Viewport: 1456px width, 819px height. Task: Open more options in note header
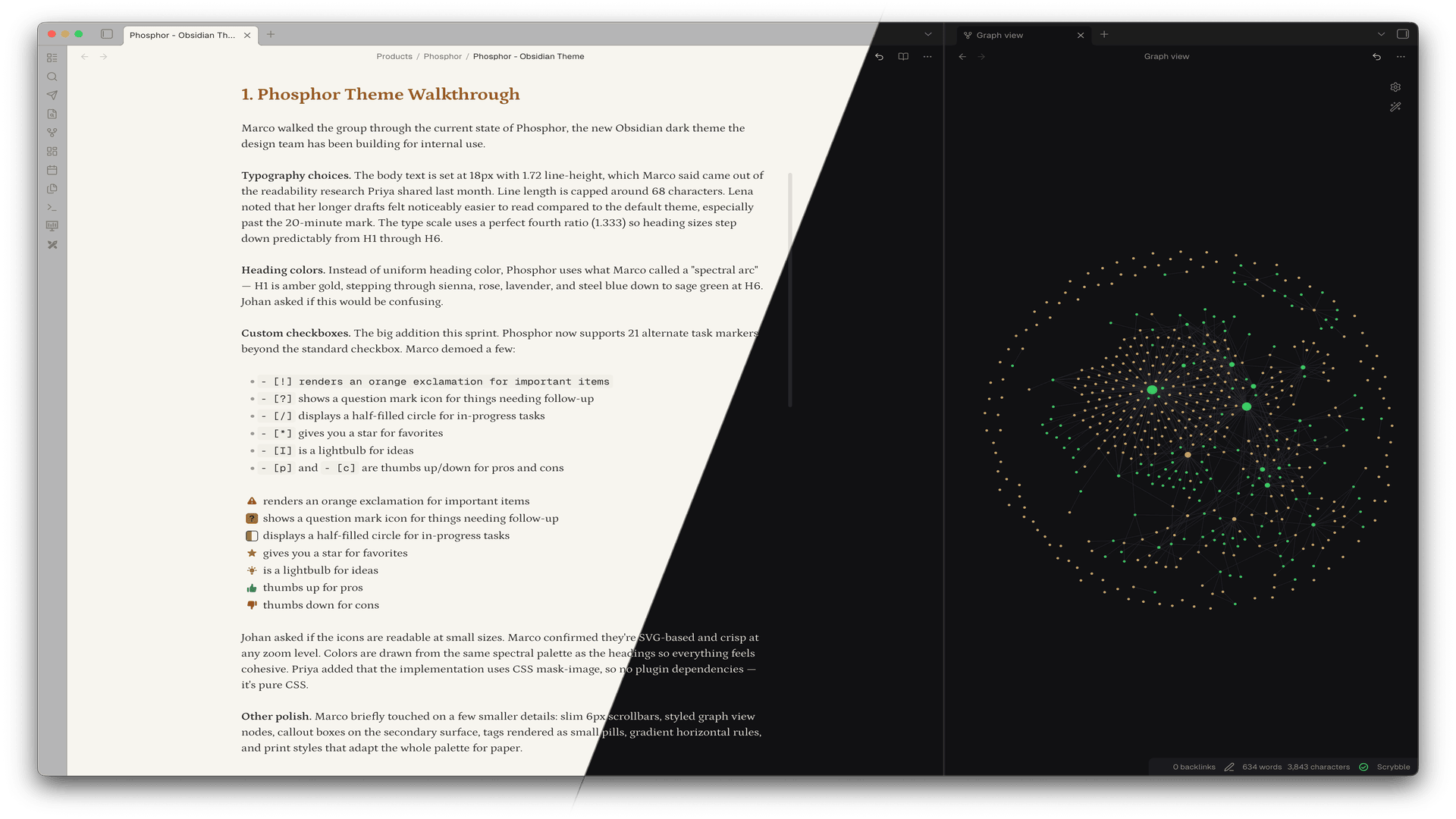(927, 57)
